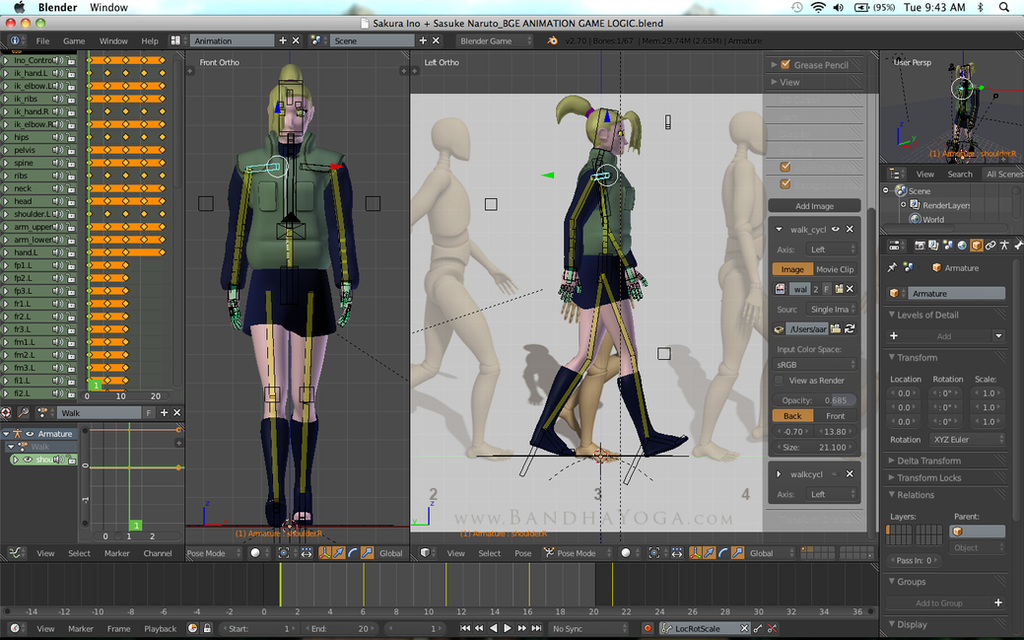Enable View as Render checkbox

click(778, 380)
